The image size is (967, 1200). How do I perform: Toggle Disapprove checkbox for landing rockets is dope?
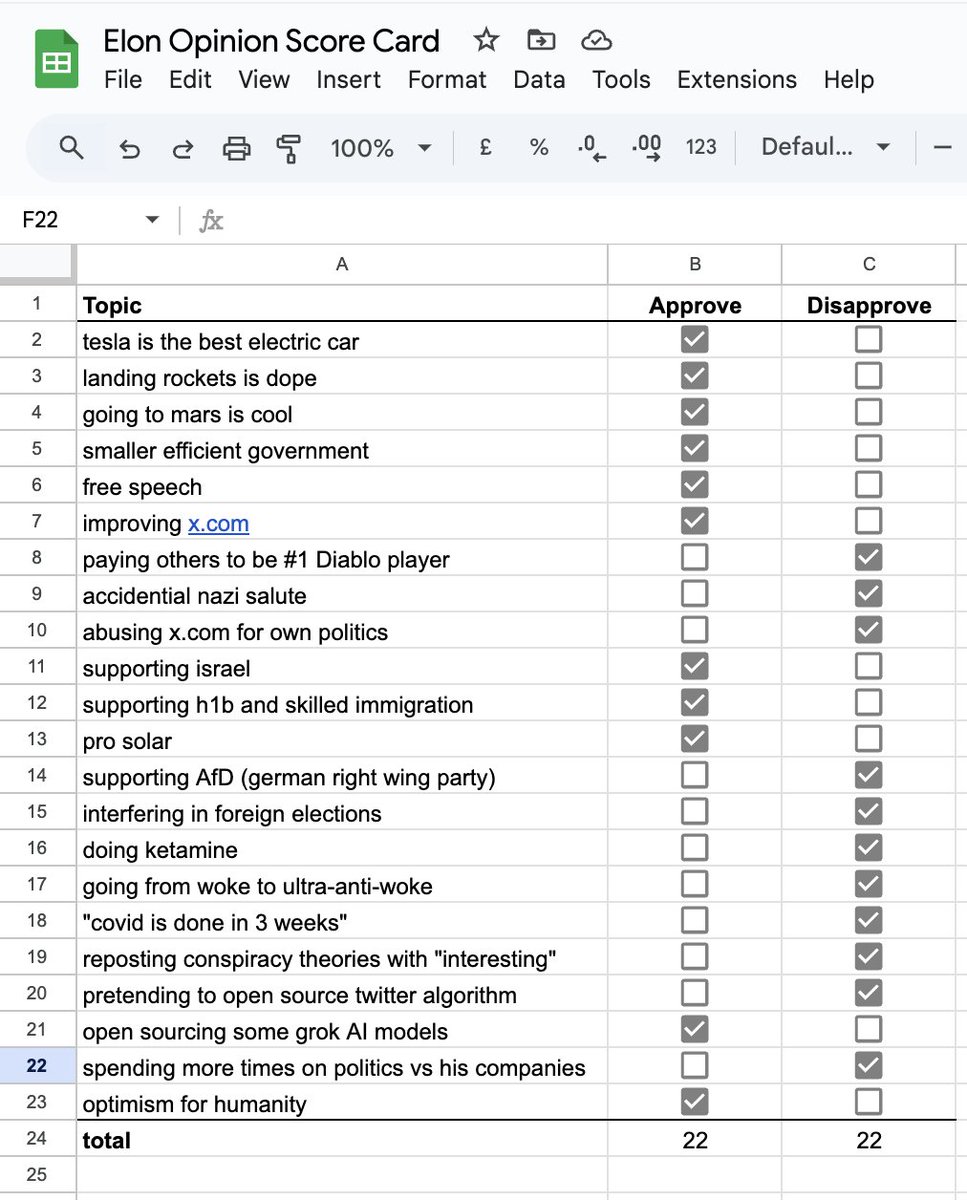(x=869, y=376)
